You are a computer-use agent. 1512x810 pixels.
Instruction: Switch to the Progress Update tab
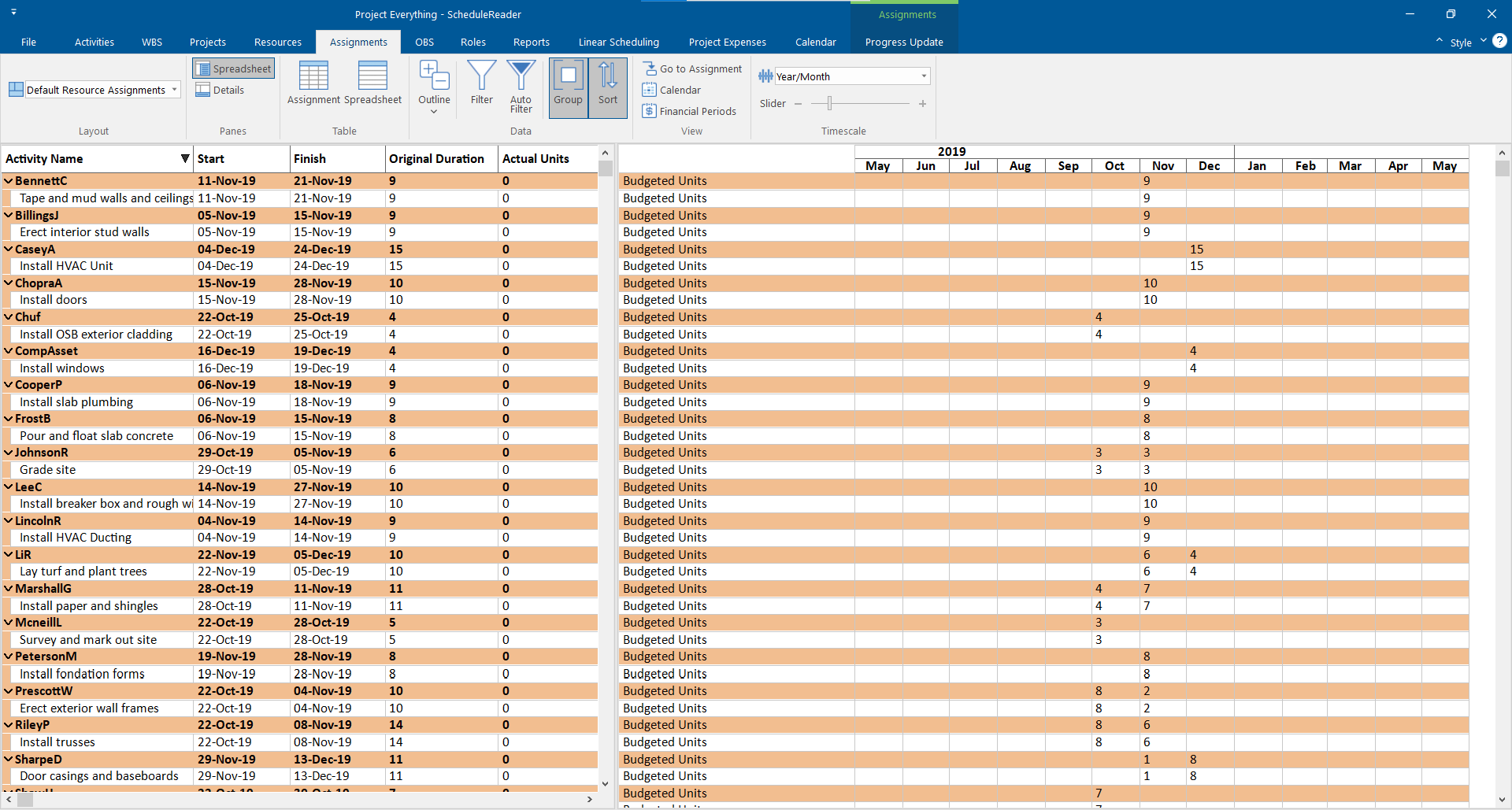coord(904,42)
